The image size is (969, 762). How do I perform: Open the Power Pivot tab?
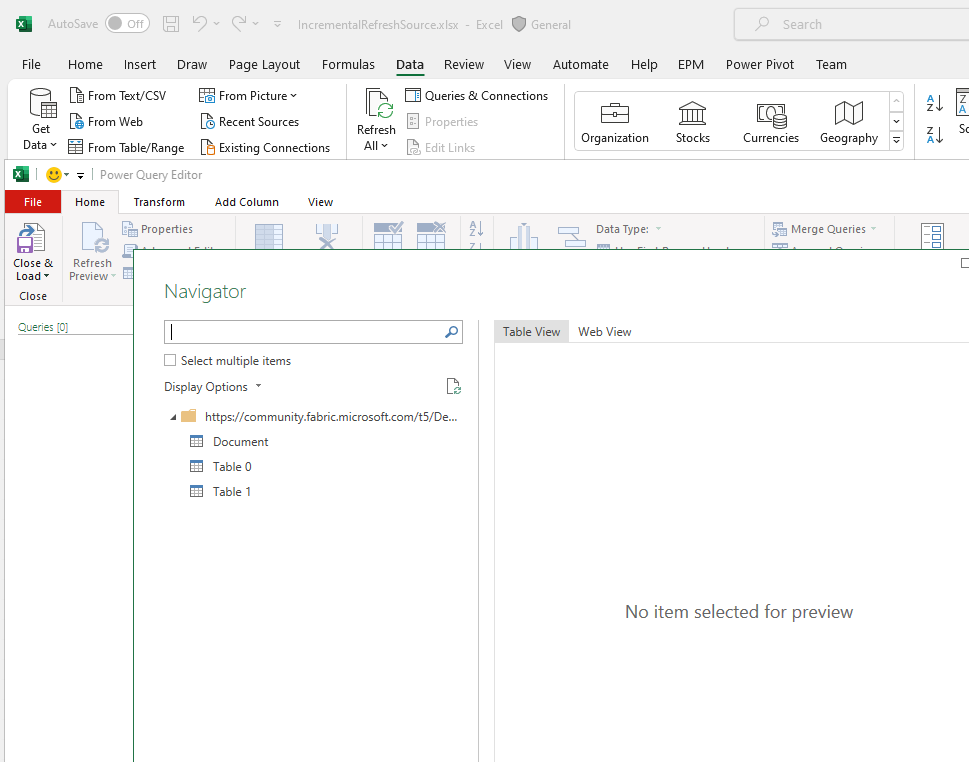point(760,64)
